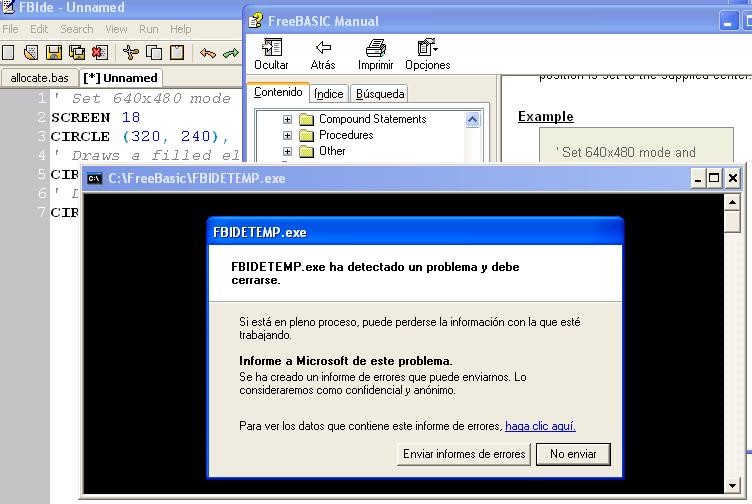Expand the Compound Statements tree node

click(x=287, y=119)
